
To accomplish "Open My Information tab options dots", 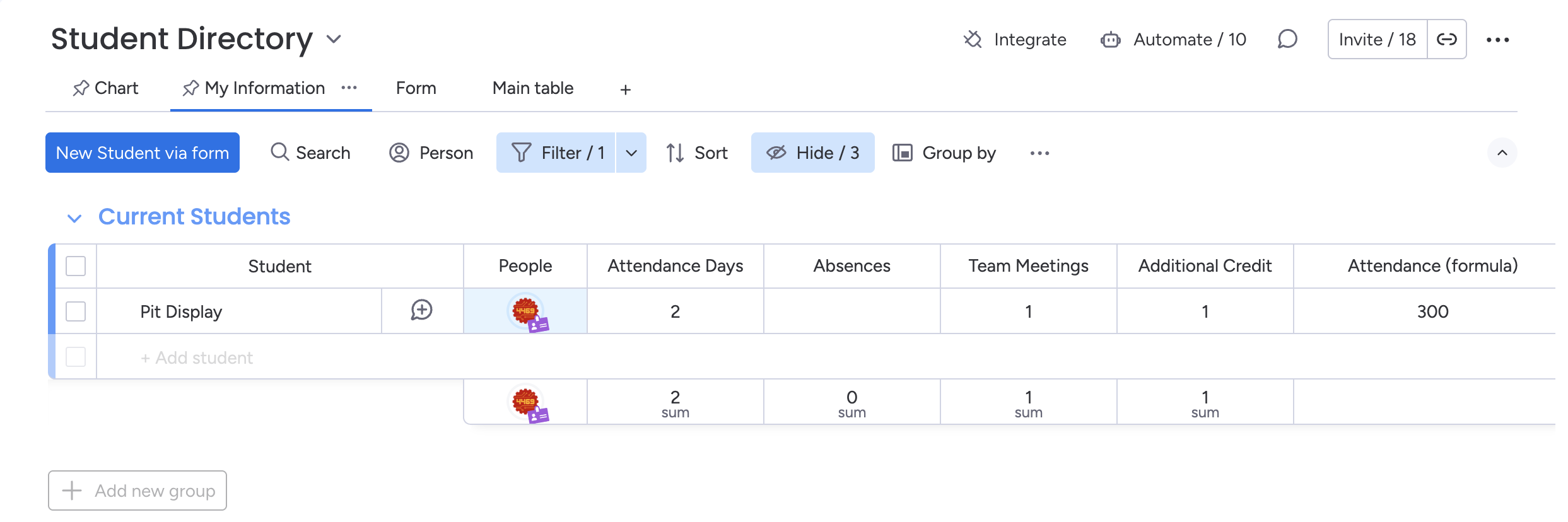I will pyautogui.click(x=349, y=88).
